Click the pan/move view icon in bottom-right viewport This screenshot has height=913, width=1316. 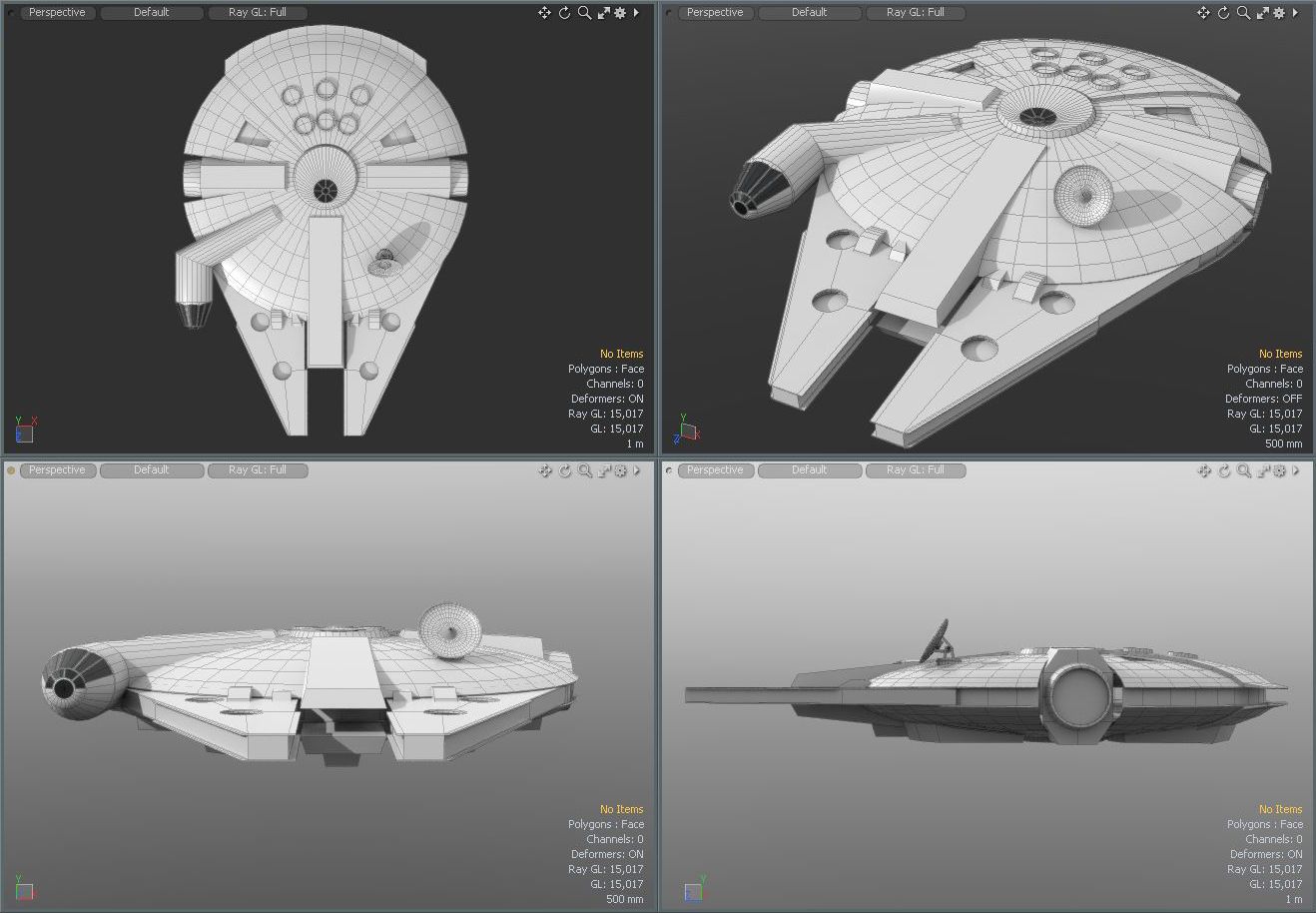(1204, 470)
